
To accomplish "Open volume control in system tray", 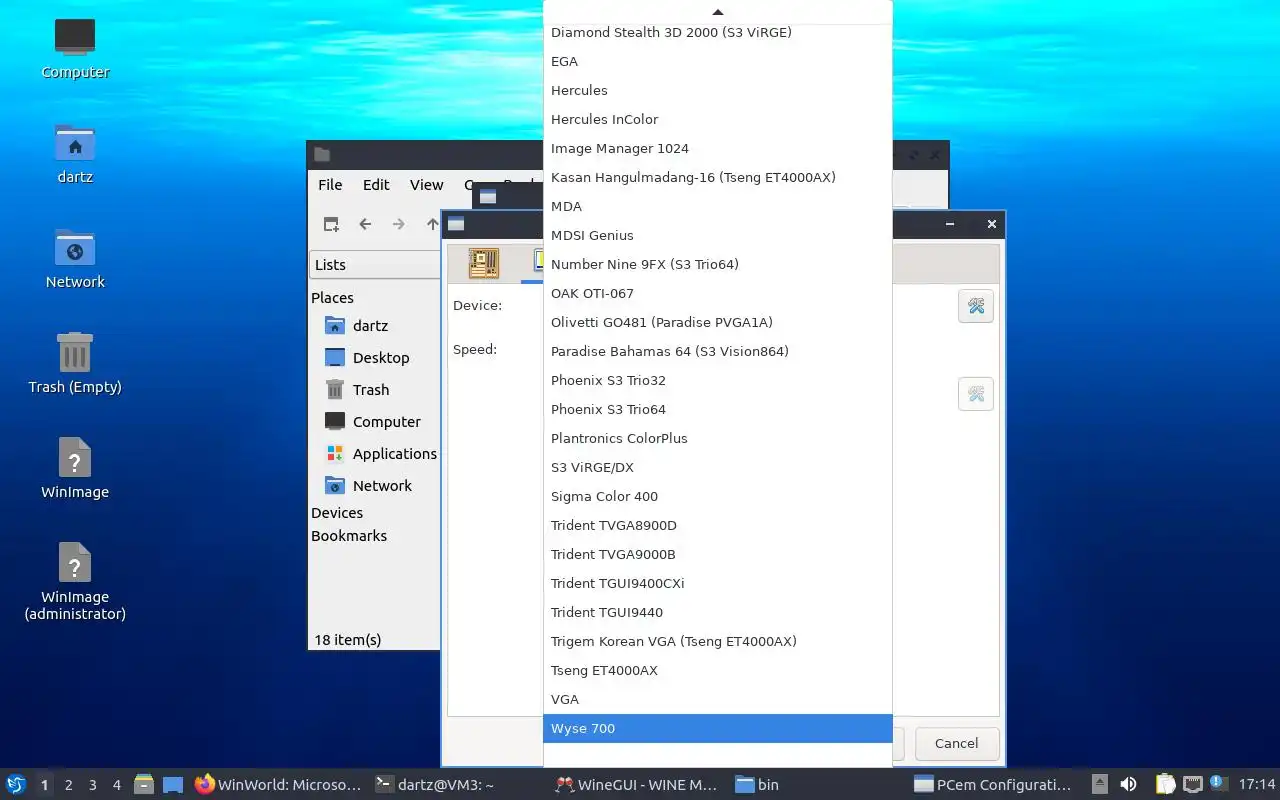I will [1128, 785].
